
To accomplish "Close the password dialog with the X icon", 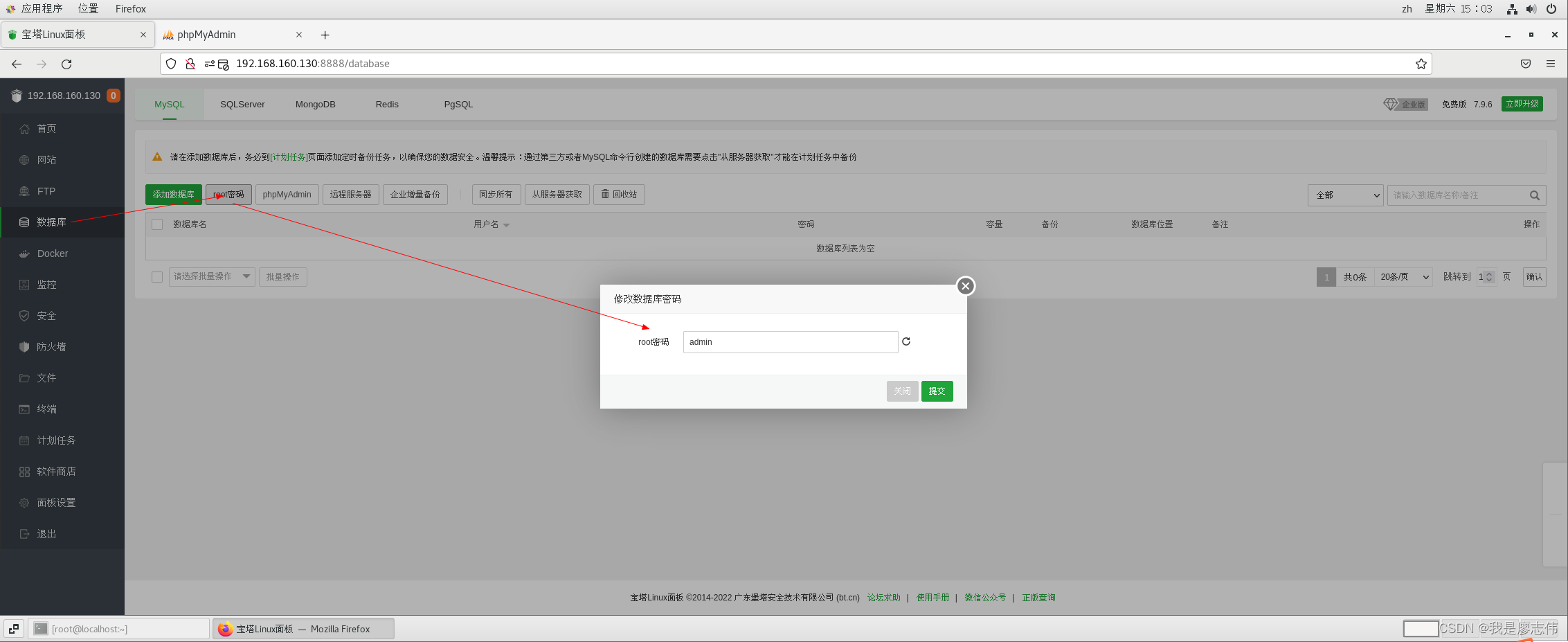I will 966,286.
